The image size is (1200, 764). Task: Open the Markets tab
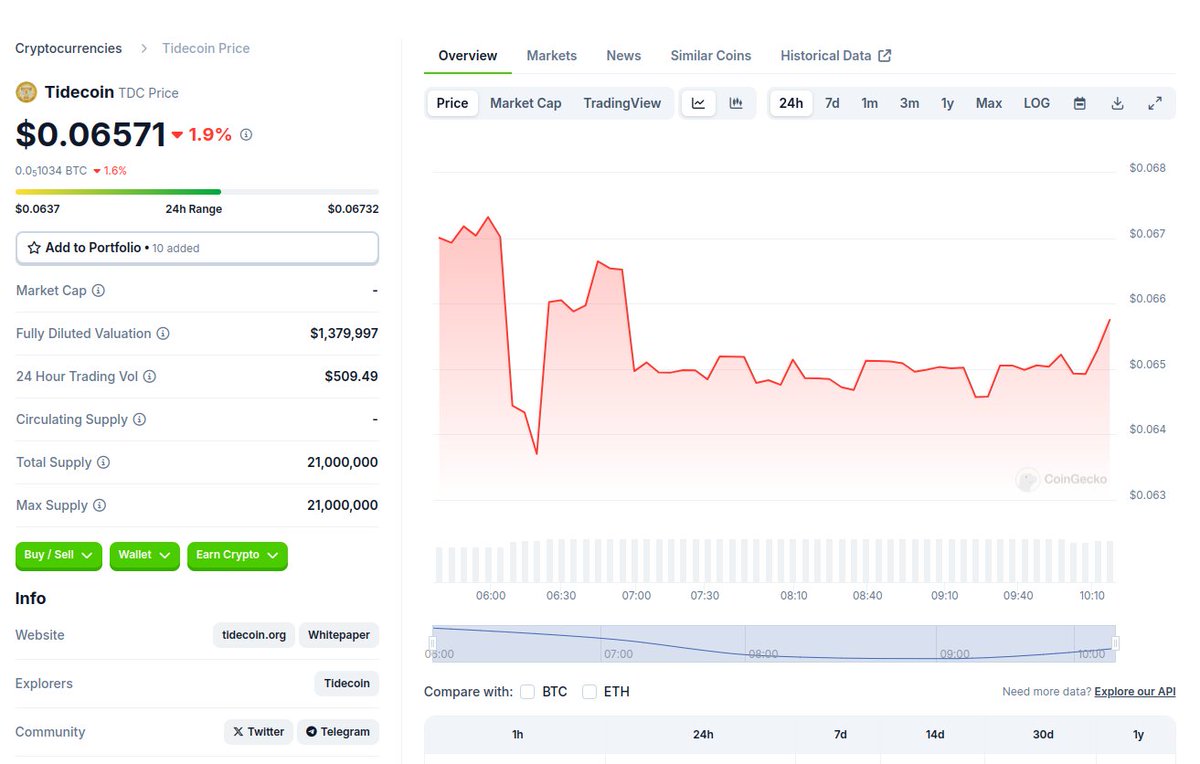pos(552,56)
